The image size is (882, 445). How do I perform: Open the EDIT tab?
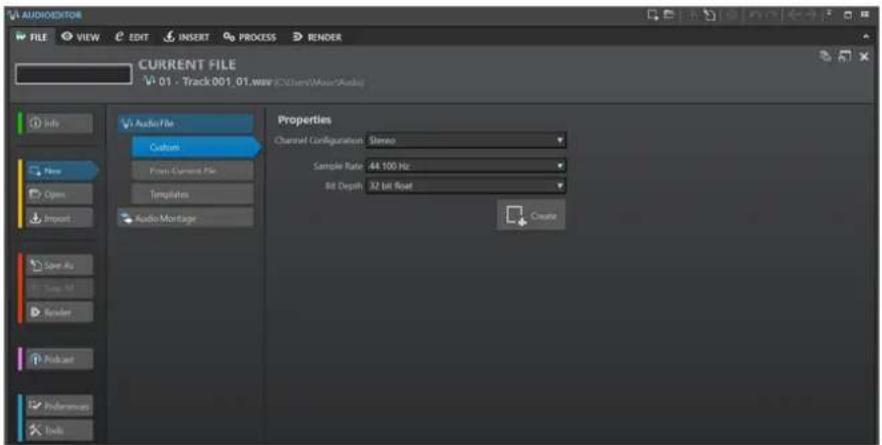click(132, 37)
